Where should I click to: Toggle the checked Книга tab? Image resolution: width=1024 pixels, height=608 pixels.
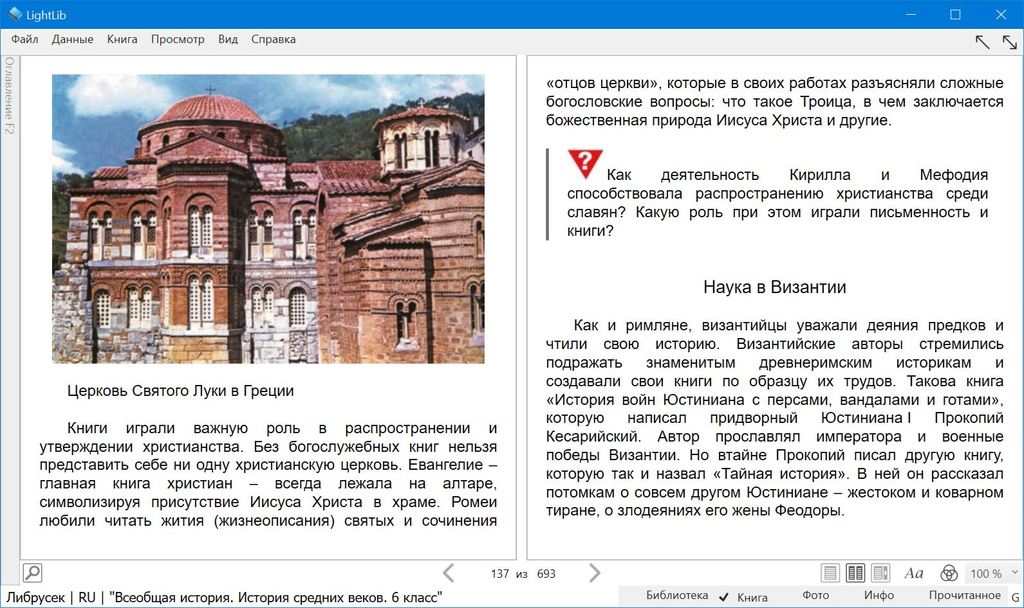pos(745,597)
